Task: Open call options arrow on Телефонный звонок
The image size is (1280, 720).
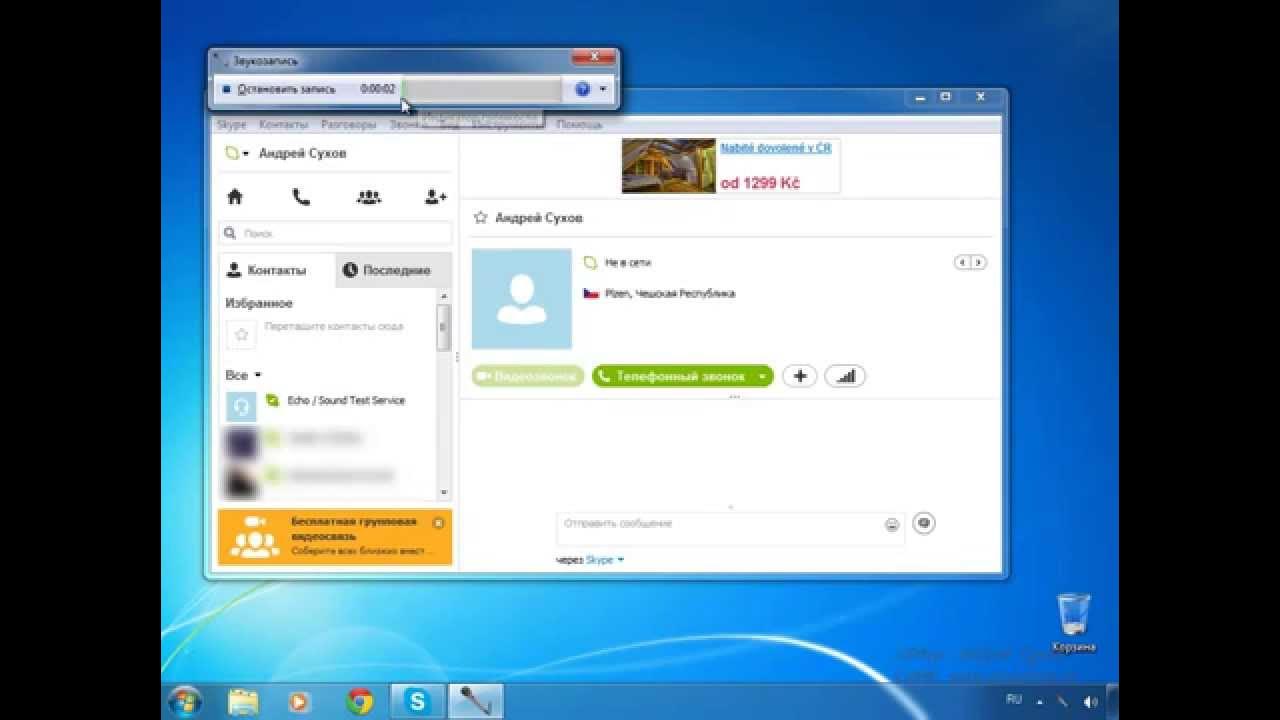Action: coord(763,376)
